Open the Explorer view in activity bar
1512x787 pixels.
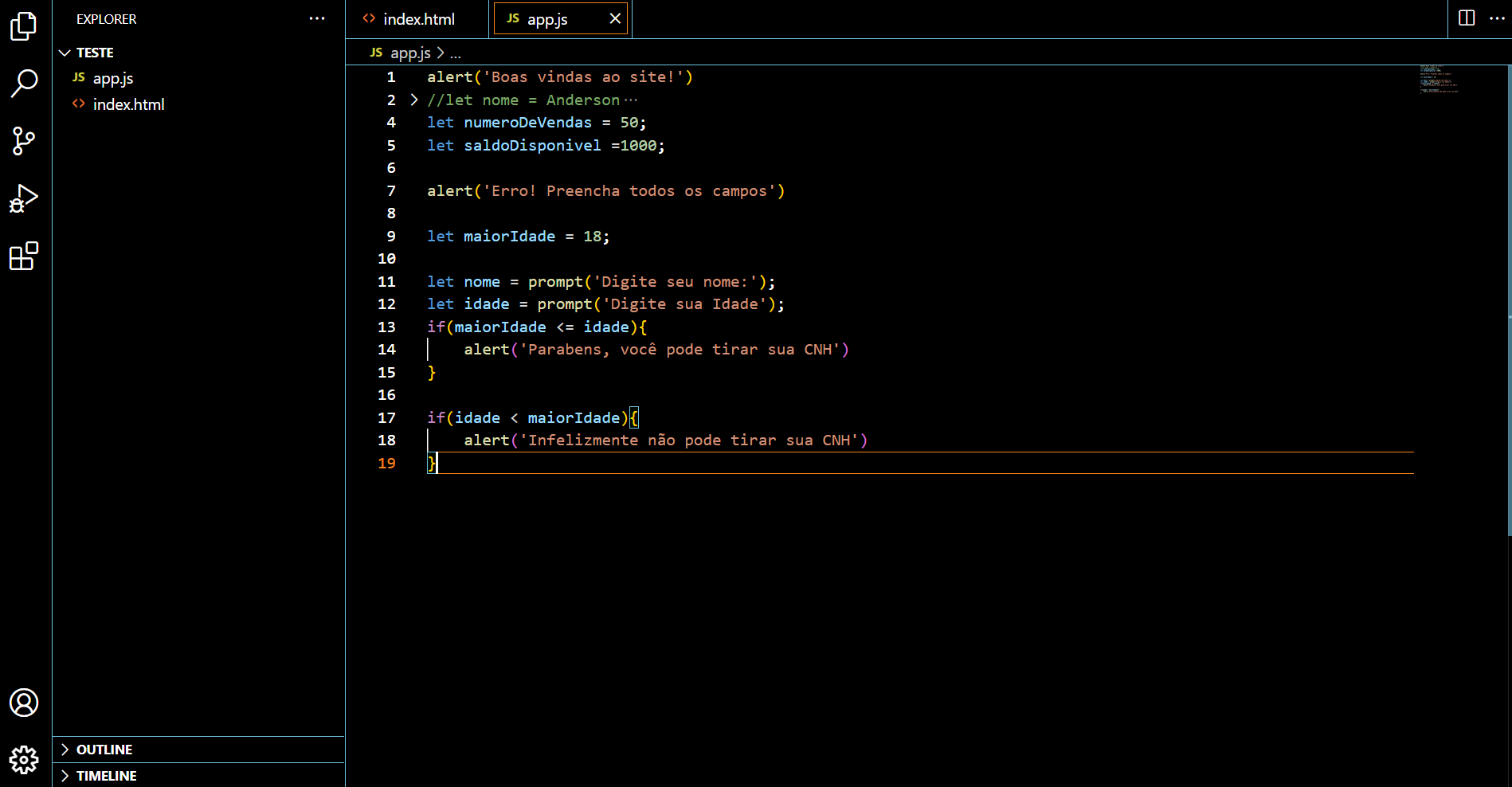coord(24,26)
